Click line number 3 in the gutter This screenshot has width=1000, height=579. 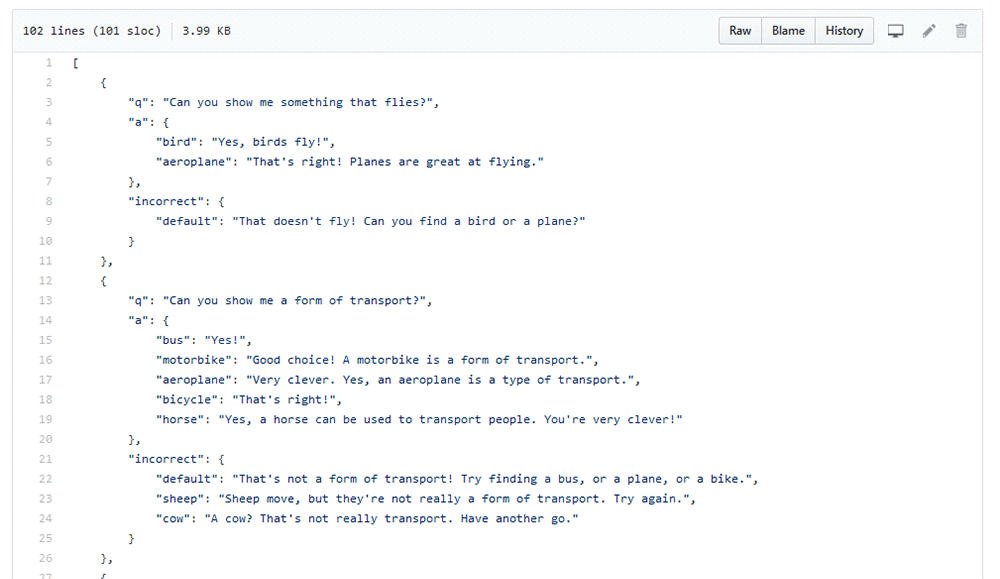tap(48, 102)
